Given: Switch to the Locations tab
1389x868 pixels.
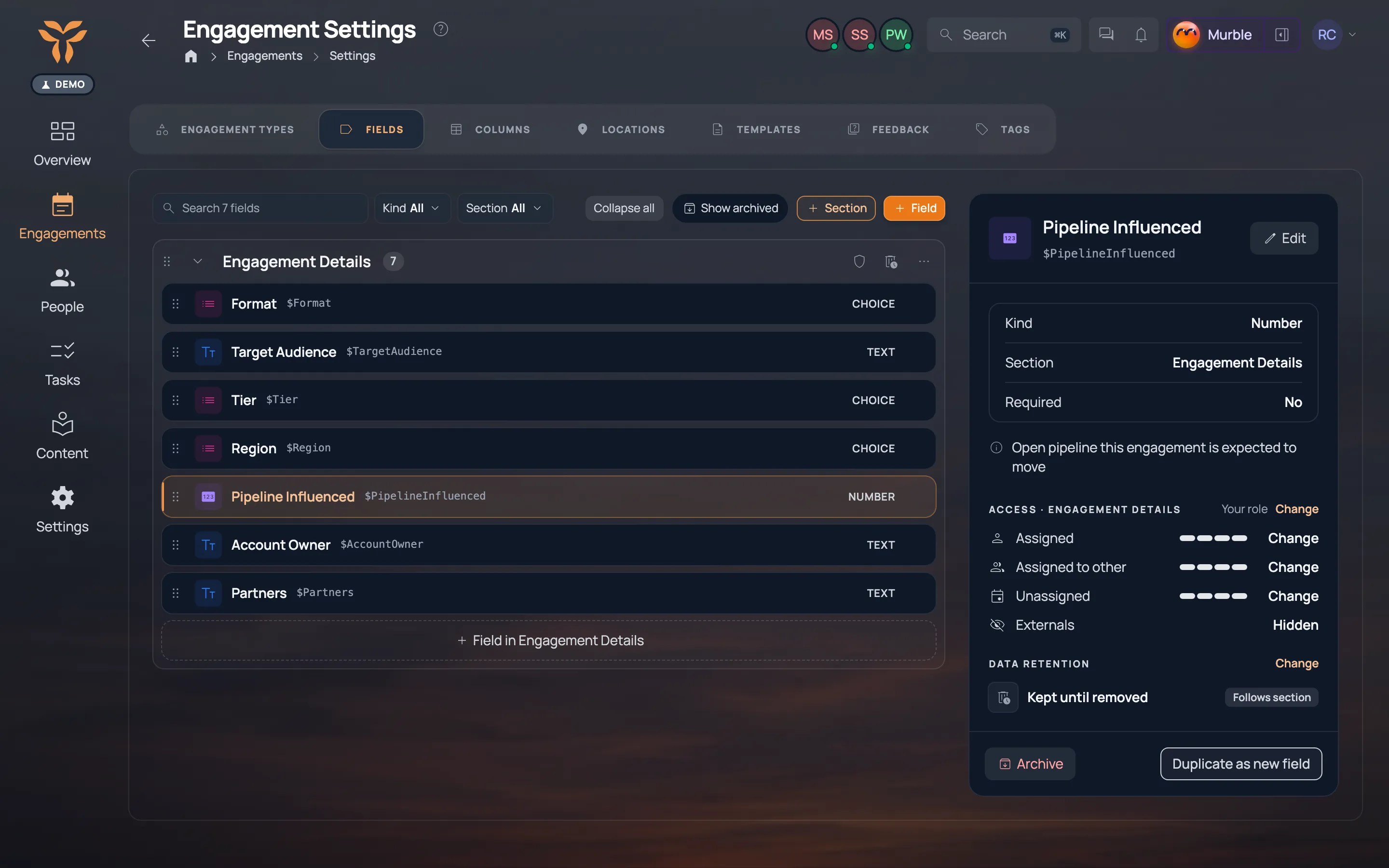Looking at the screenshot, I should click(x=621, y=129).
